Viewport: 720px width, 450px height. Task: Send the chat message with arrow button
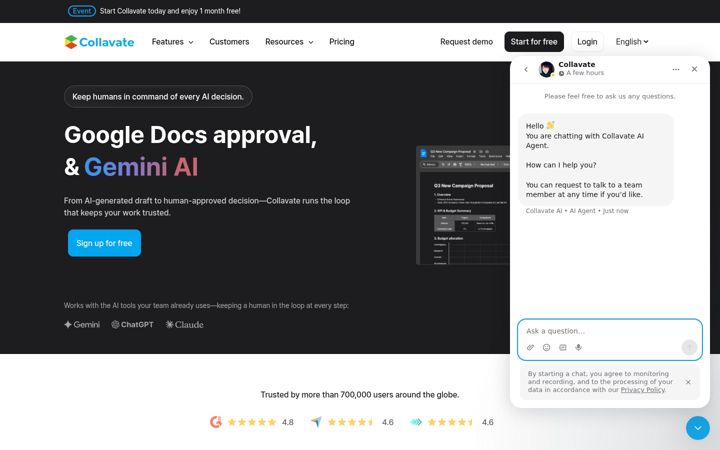coord(689,347)
